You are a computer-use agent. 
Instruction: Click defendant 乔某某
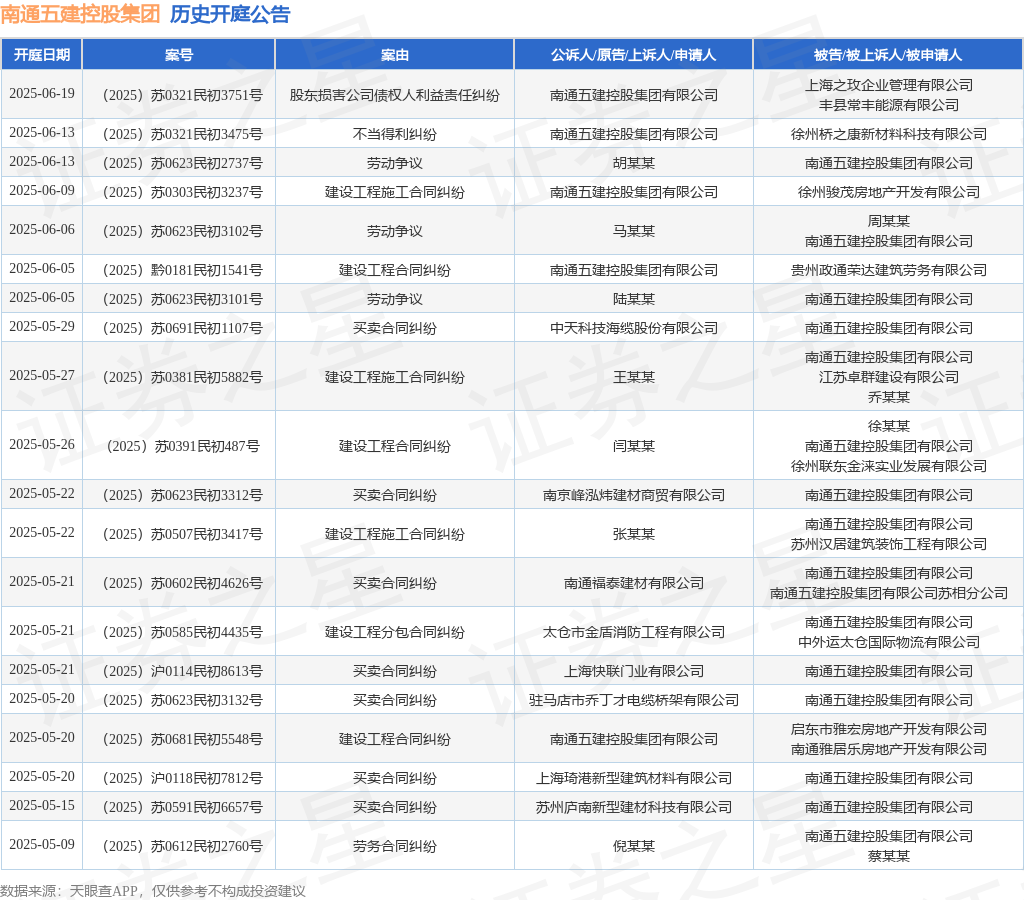(x=889, y=397)
